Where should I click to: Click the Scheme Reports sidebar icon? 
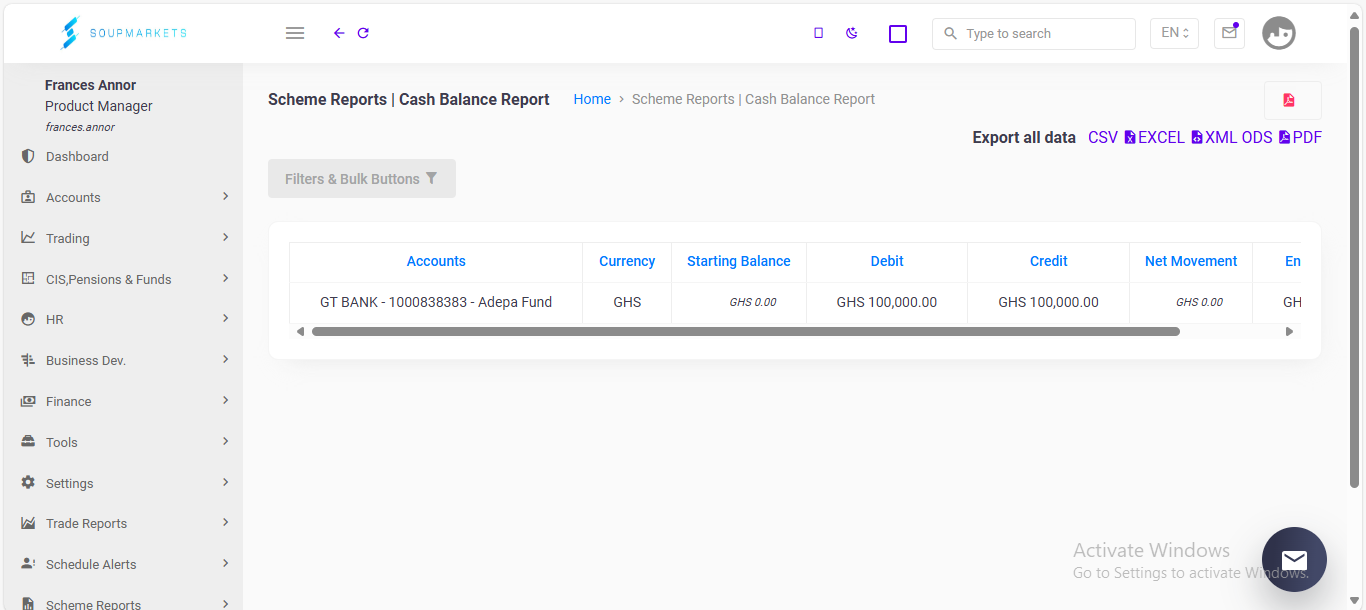tap(28, 604)
